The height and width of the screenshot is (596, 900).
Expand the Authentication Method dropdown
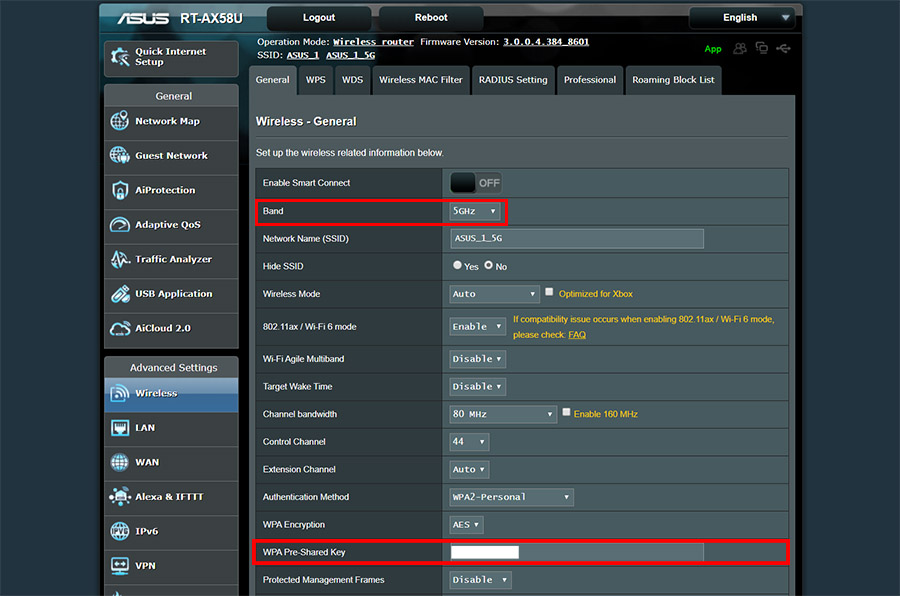point(511,497)
